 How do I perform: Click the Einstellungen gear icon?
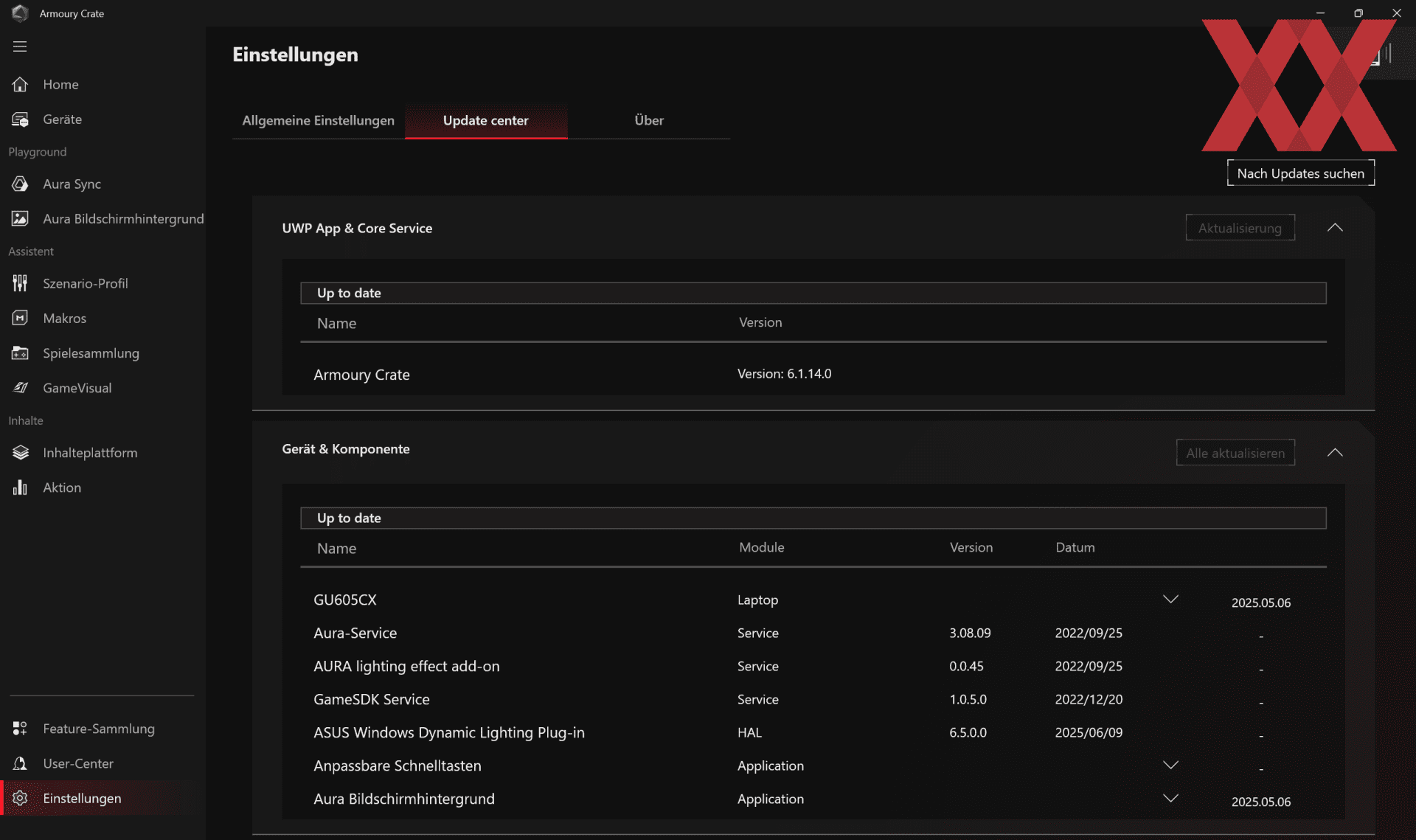click(20, 798)
